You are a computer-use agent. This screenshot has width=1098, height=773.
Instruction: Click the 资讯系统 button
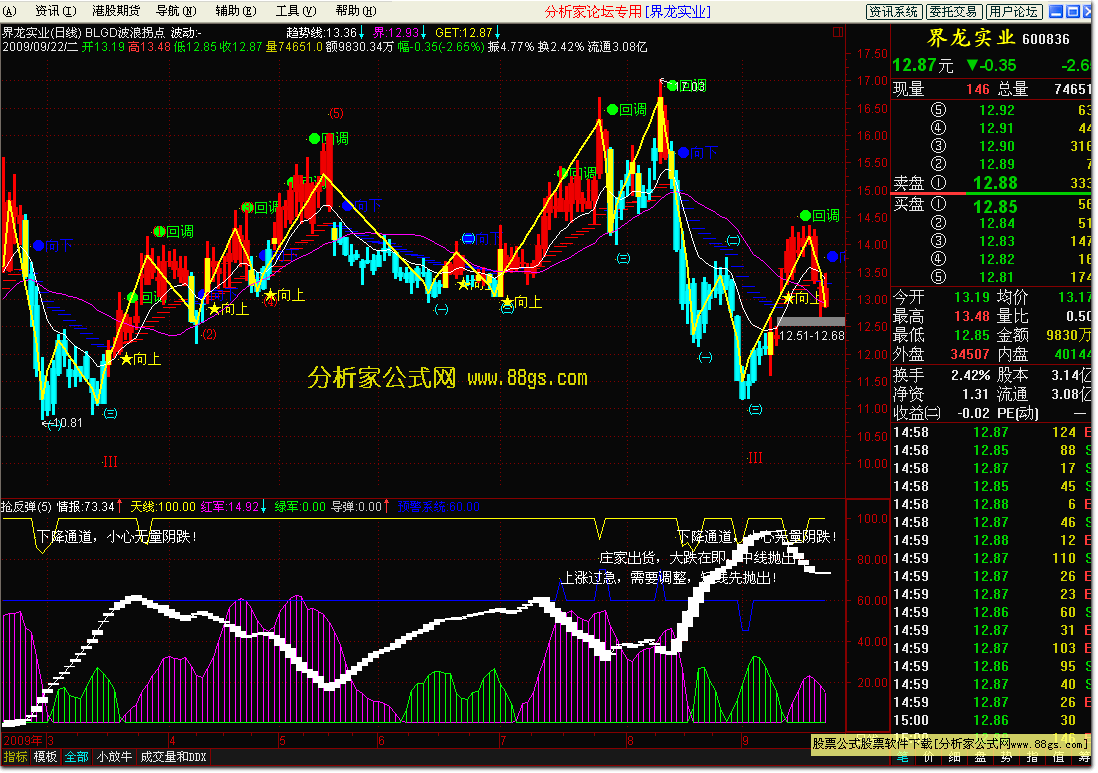pyautogui.click(x=894, y=11)
